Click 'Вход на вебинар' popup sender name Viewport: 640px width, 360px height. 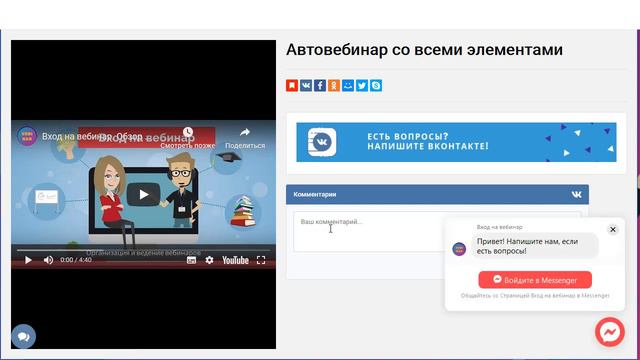[x=500, y=227]
